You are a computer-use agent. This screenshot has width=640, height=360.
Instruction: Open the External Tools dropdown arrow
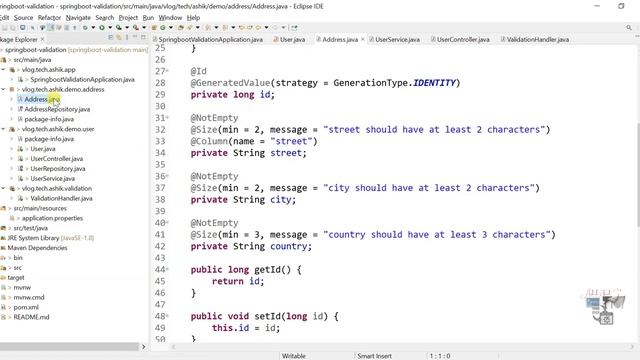144,27
